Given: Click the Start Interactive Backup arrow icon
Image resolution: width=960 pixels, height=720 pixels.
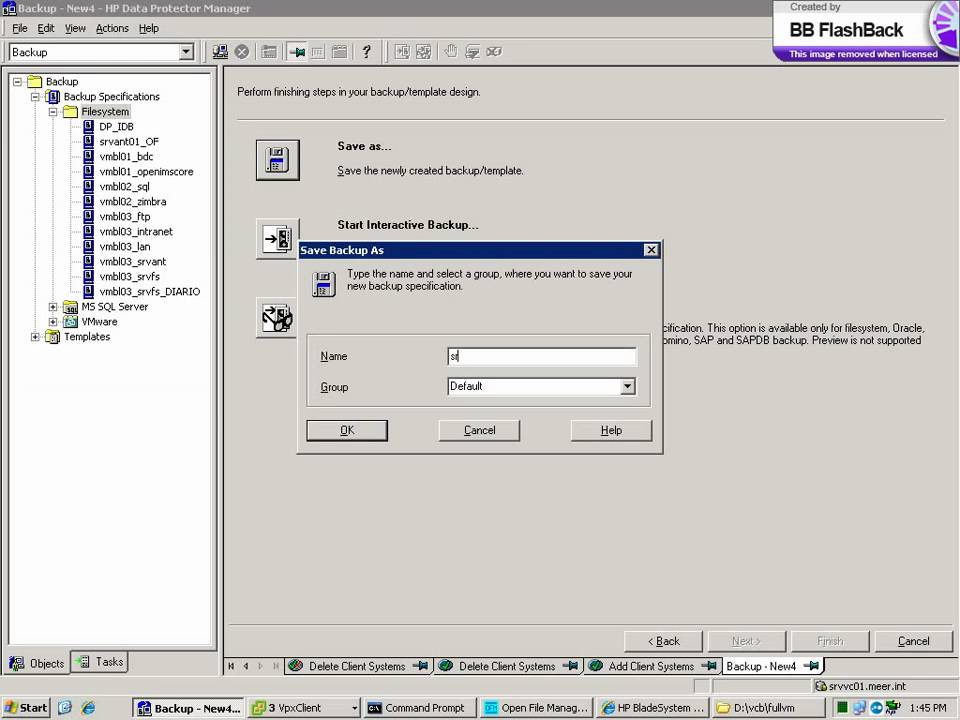Looking at the screenshot, I should [x=277, y=239].
